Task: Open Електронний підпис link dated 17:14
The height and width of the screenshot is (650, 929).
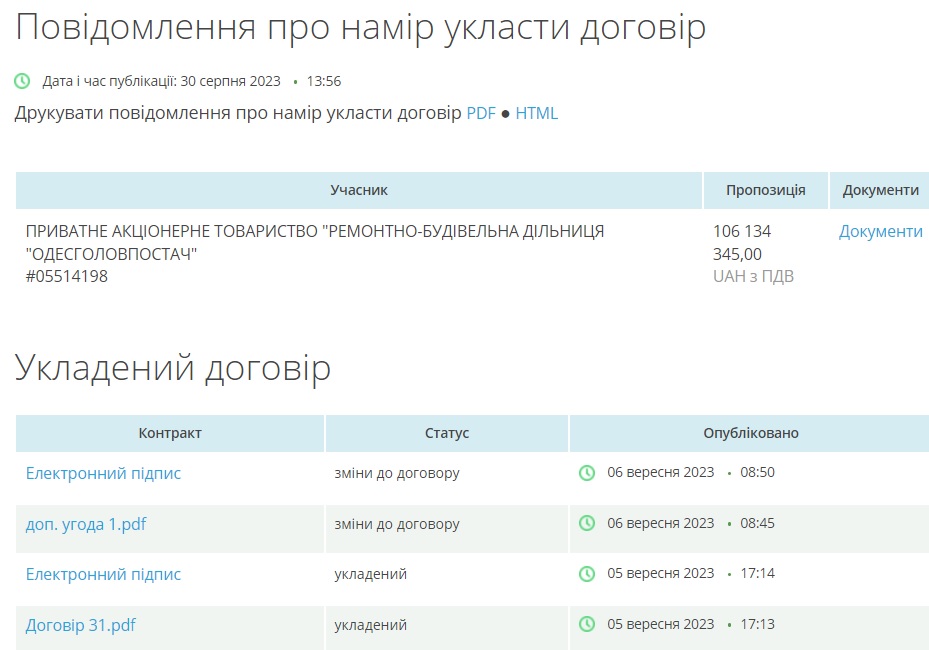Action: point(103,574)
